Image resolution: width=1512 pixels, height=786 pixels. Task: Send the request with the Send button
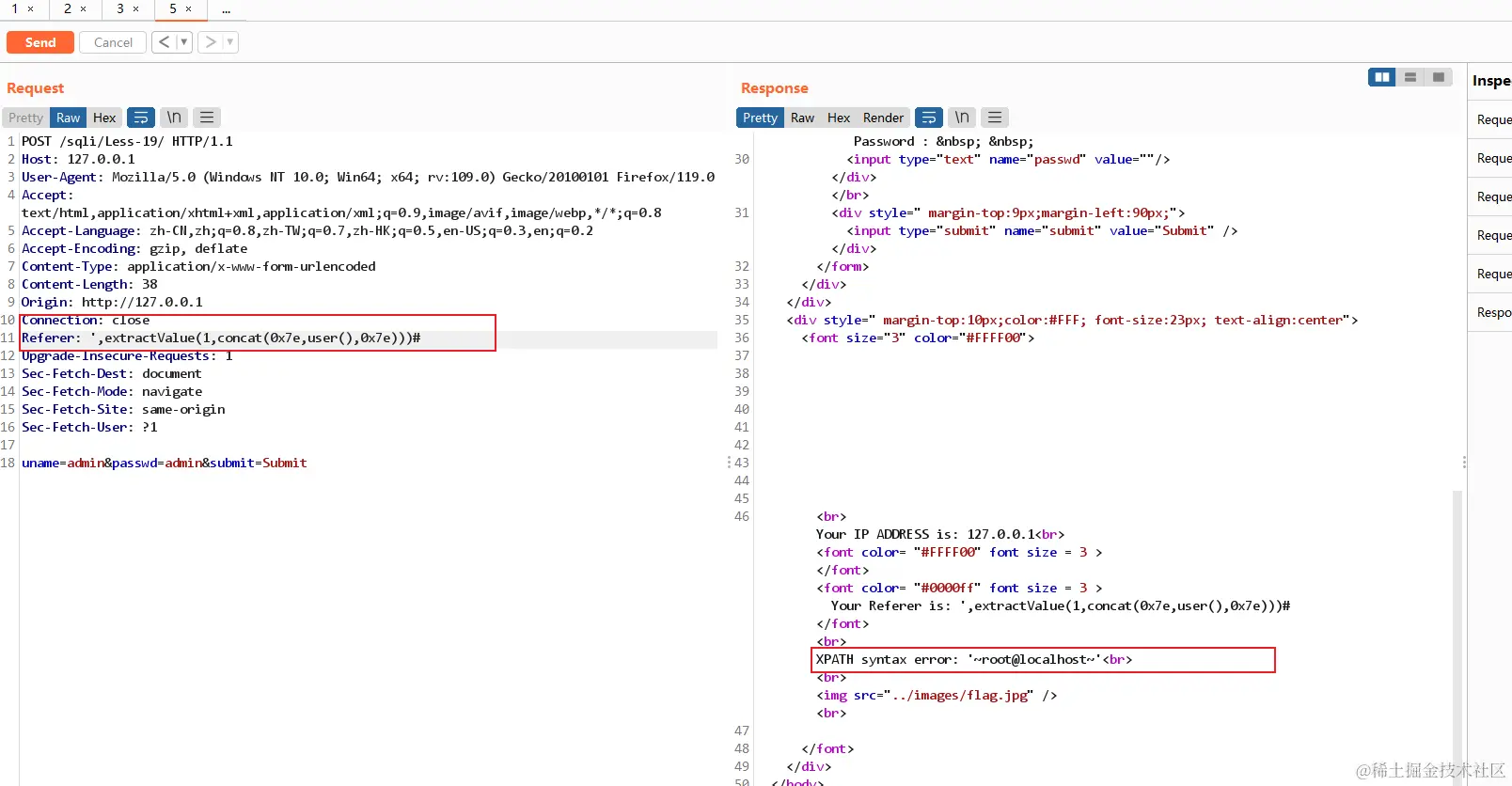point(40,42)
